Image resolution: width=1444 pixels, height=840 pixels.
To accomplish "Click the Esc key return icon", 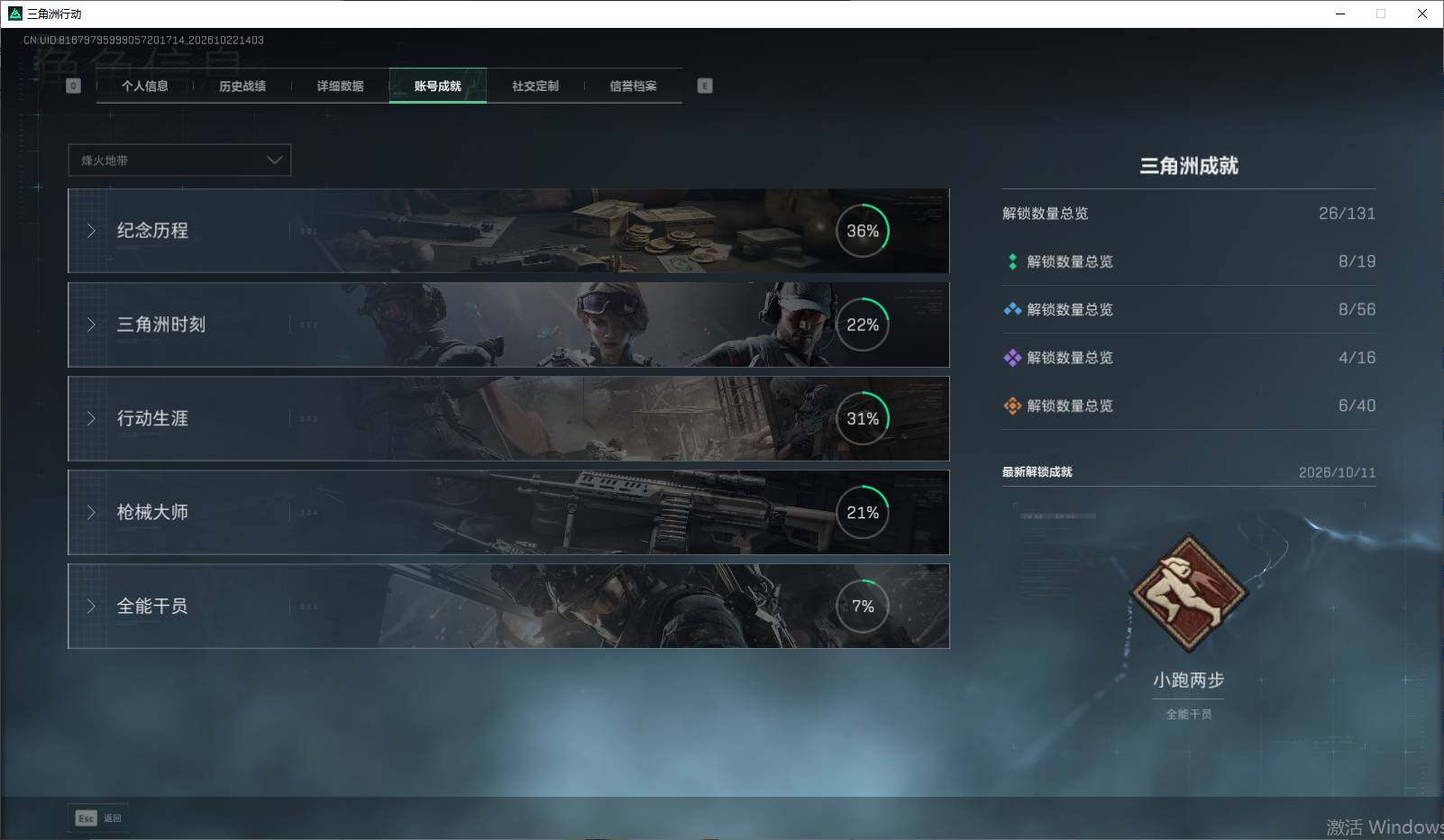I will click(86, 818).
